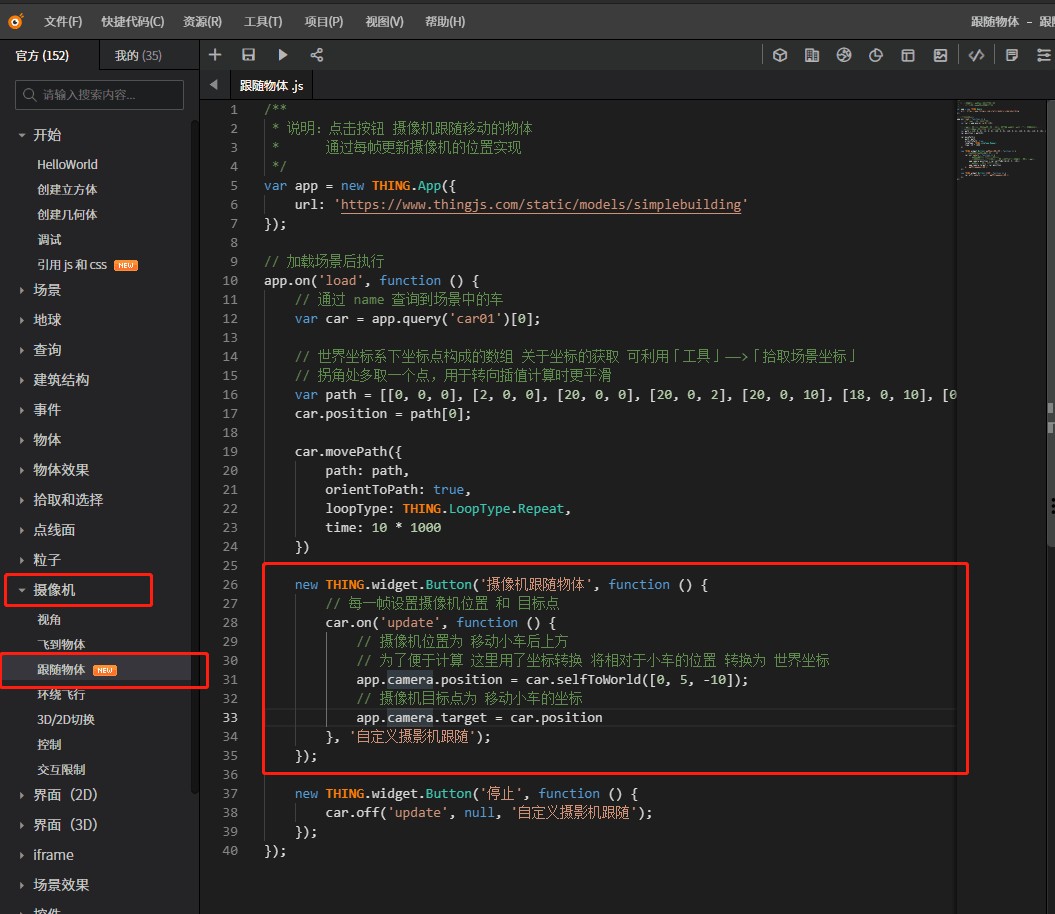Open the 创建几何体 example
The image size is (1055, 914).
[x=67, y=215]
